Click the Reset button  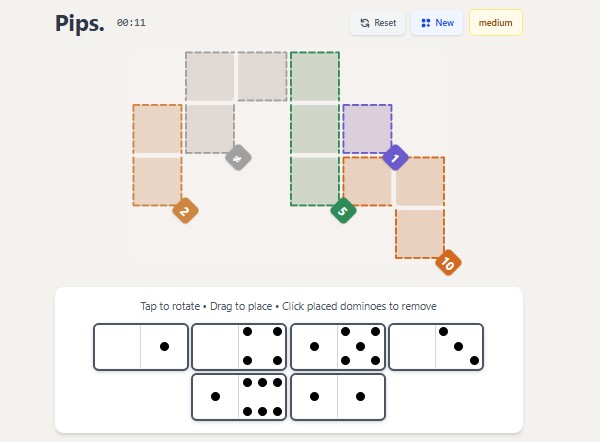[x=377, y=22]
